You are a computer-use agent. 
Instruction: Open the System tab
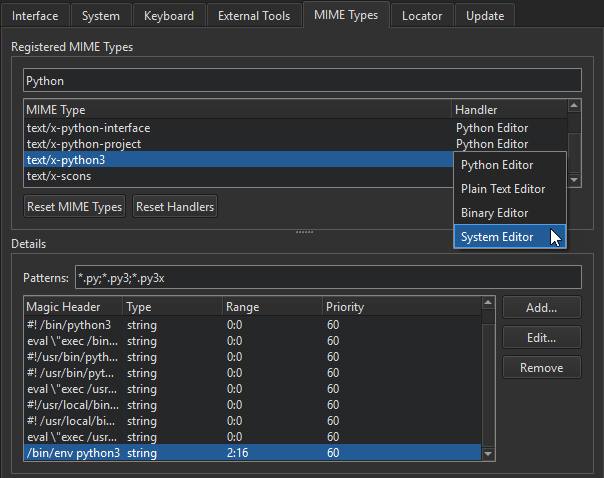coord(101,15)
